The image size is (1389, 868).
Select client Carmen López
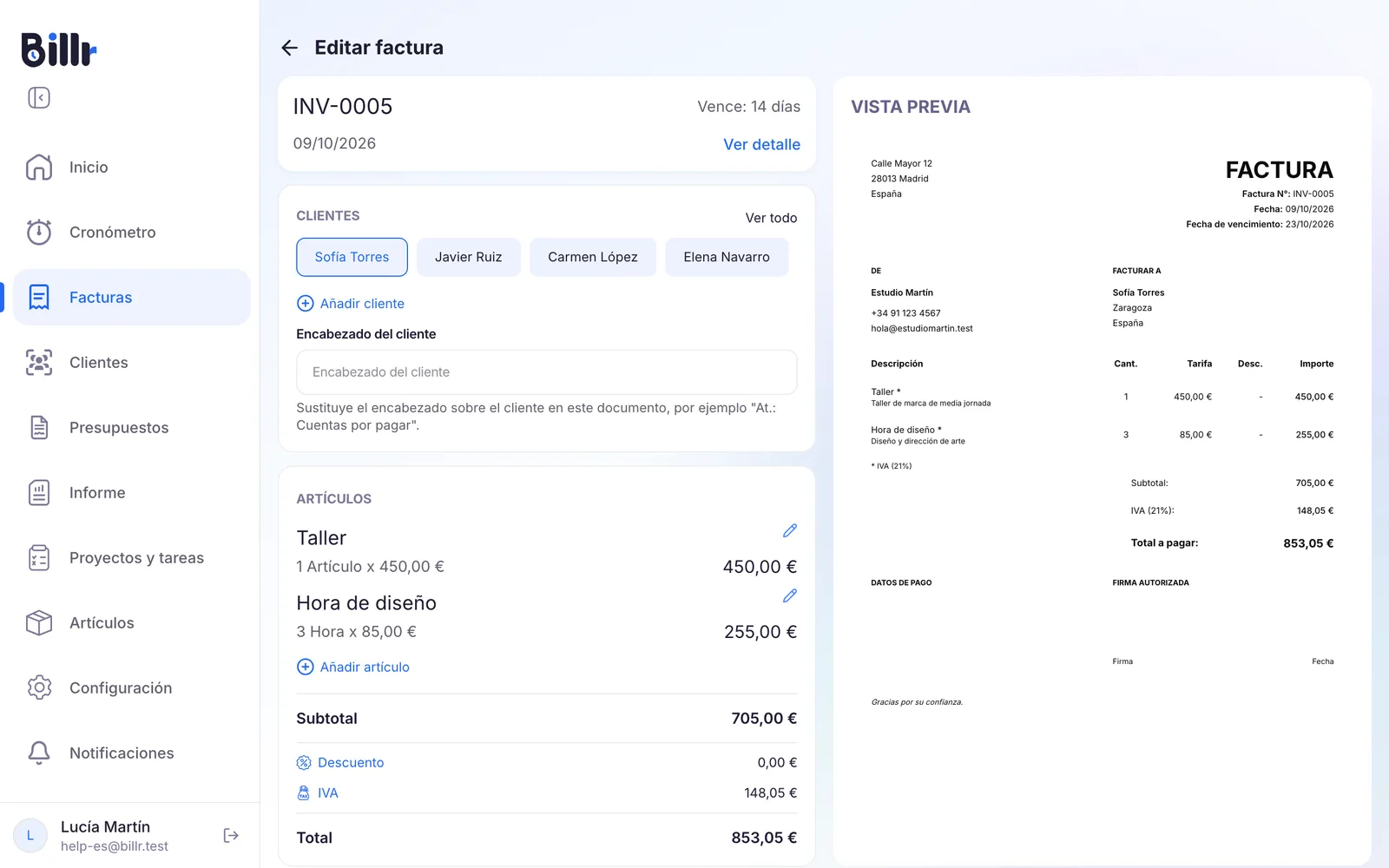pos(593,257)
